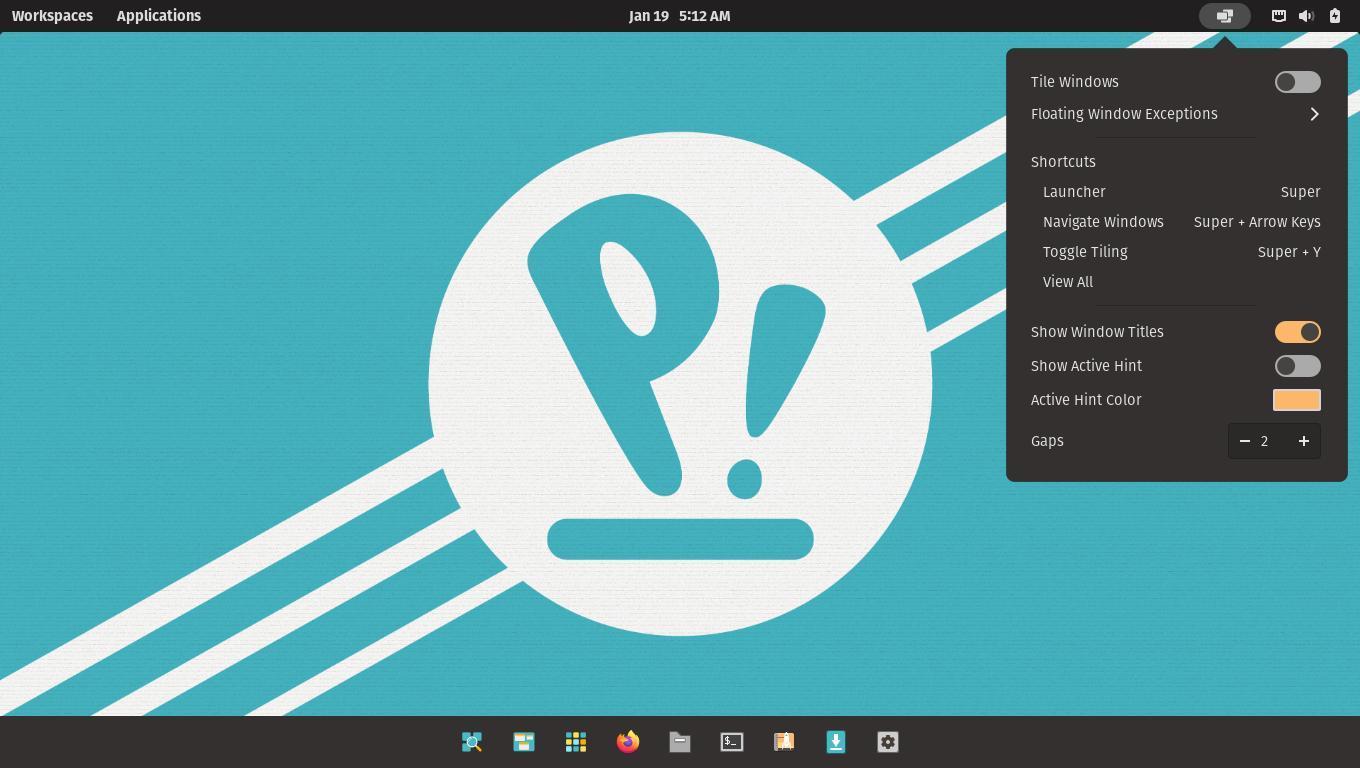This screenshot has width=1360, height=768.
Task: Click the date and time in the top bar
Action: pos(679,16)
